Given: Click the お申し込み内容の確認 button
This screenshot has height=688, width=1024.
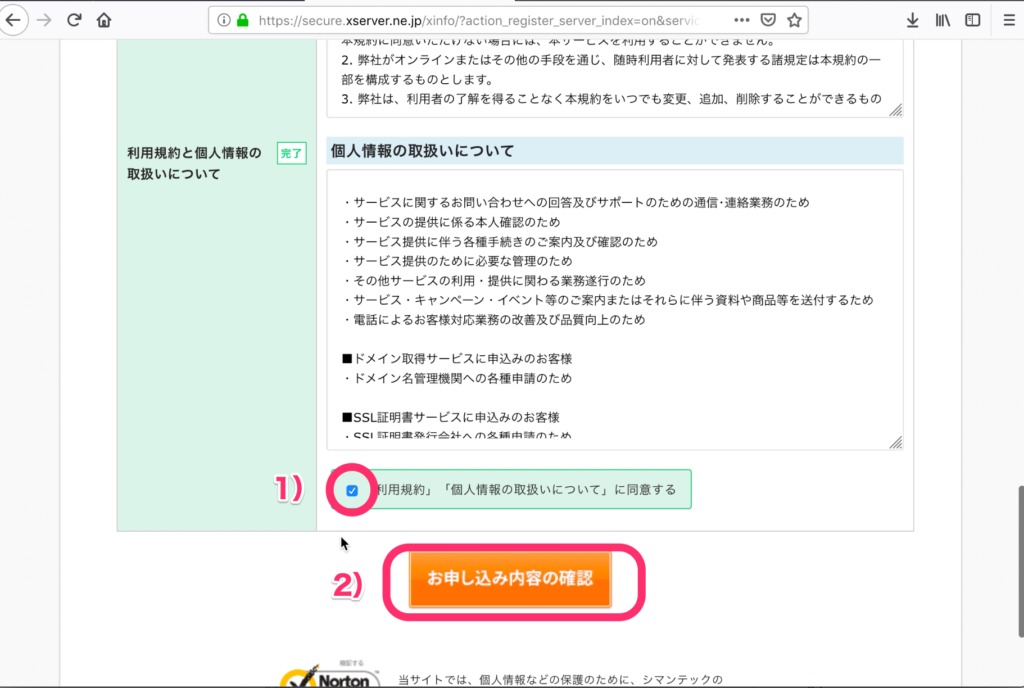Looking at the screenshot, I should pyautogui.click(x=509, y=581).
